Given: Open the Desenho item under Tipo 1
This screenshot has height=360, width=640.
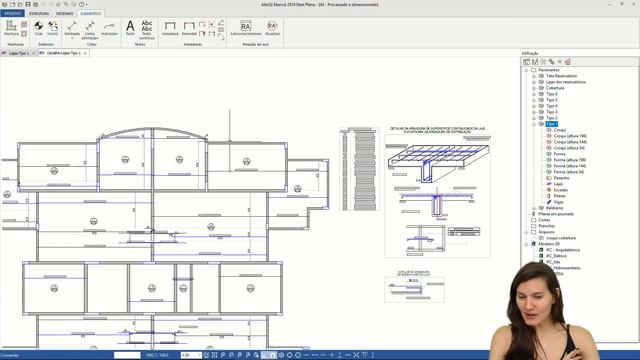Looking at the screenshot, I should [561, 178].
